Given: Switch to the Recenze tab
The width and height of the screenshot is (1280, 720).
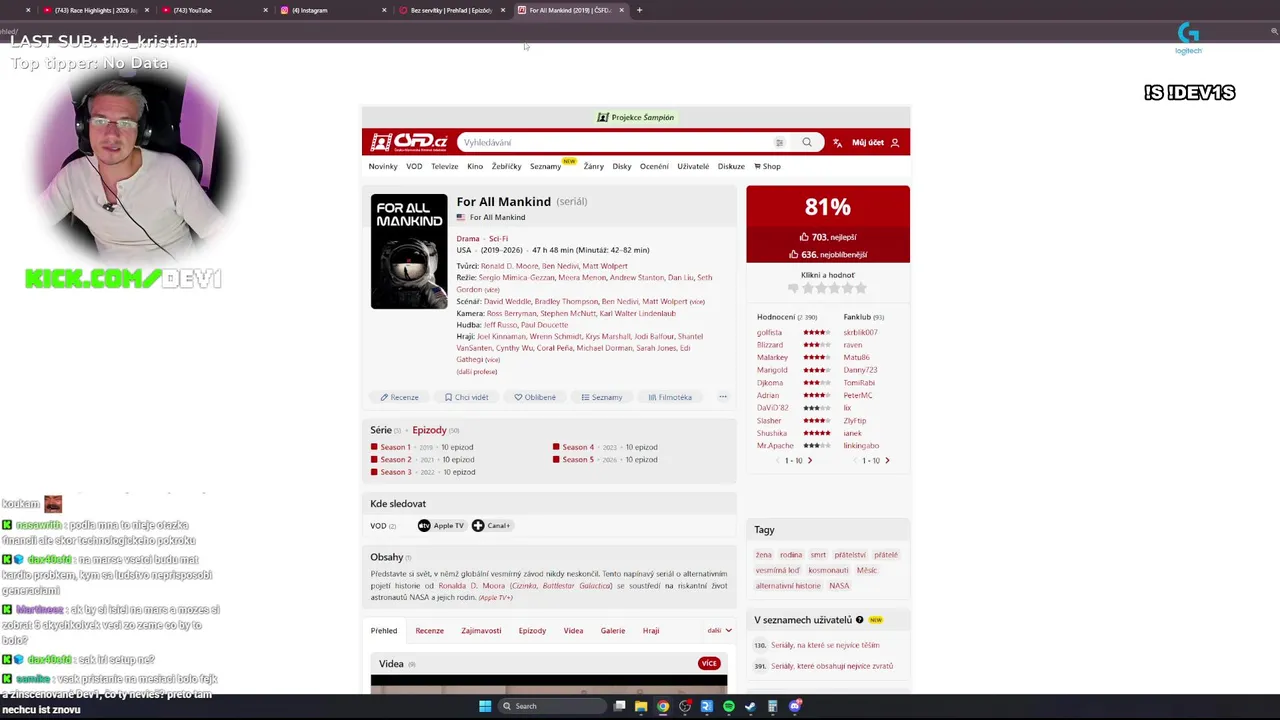Looking at the screenshot, I should click(430, 631).
